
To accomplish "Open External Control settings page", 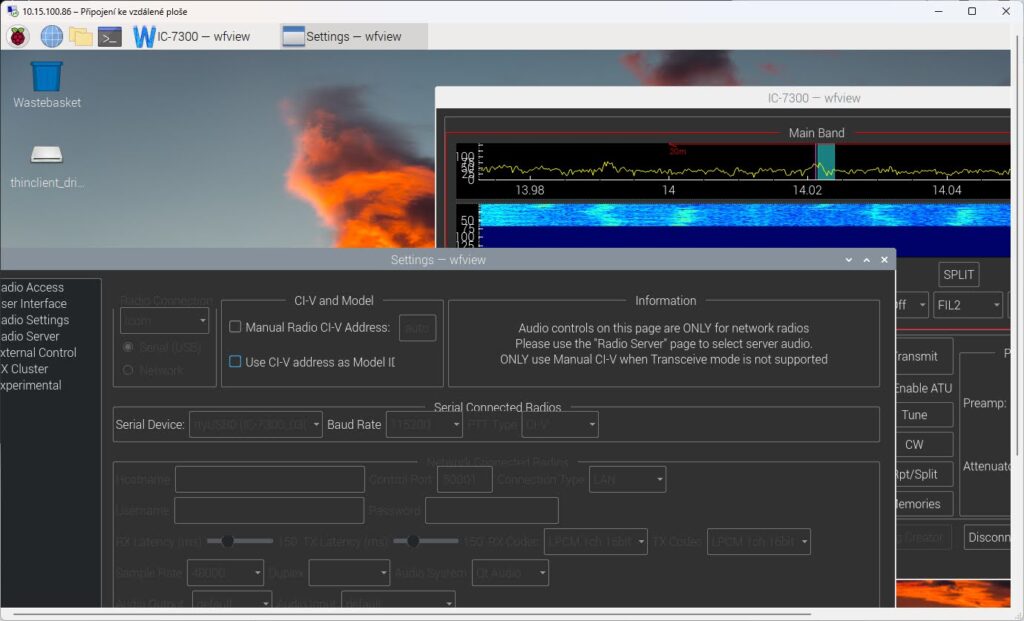I will click(36, 353).
